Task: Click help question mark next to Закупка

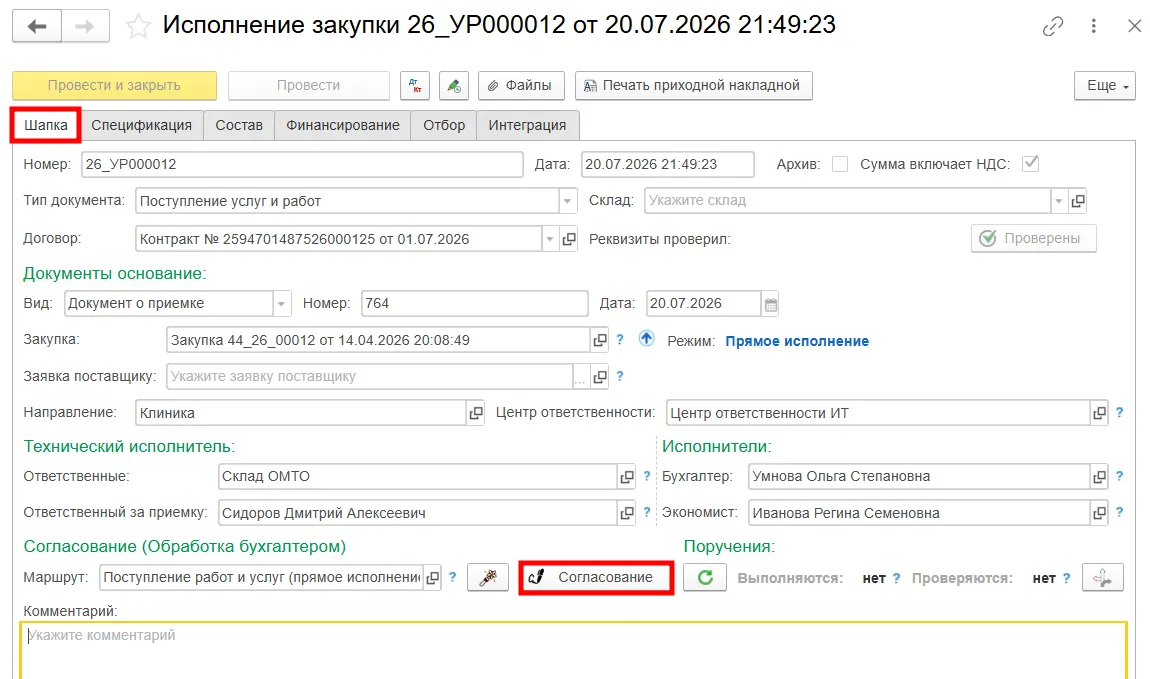Action: [620, 340]
